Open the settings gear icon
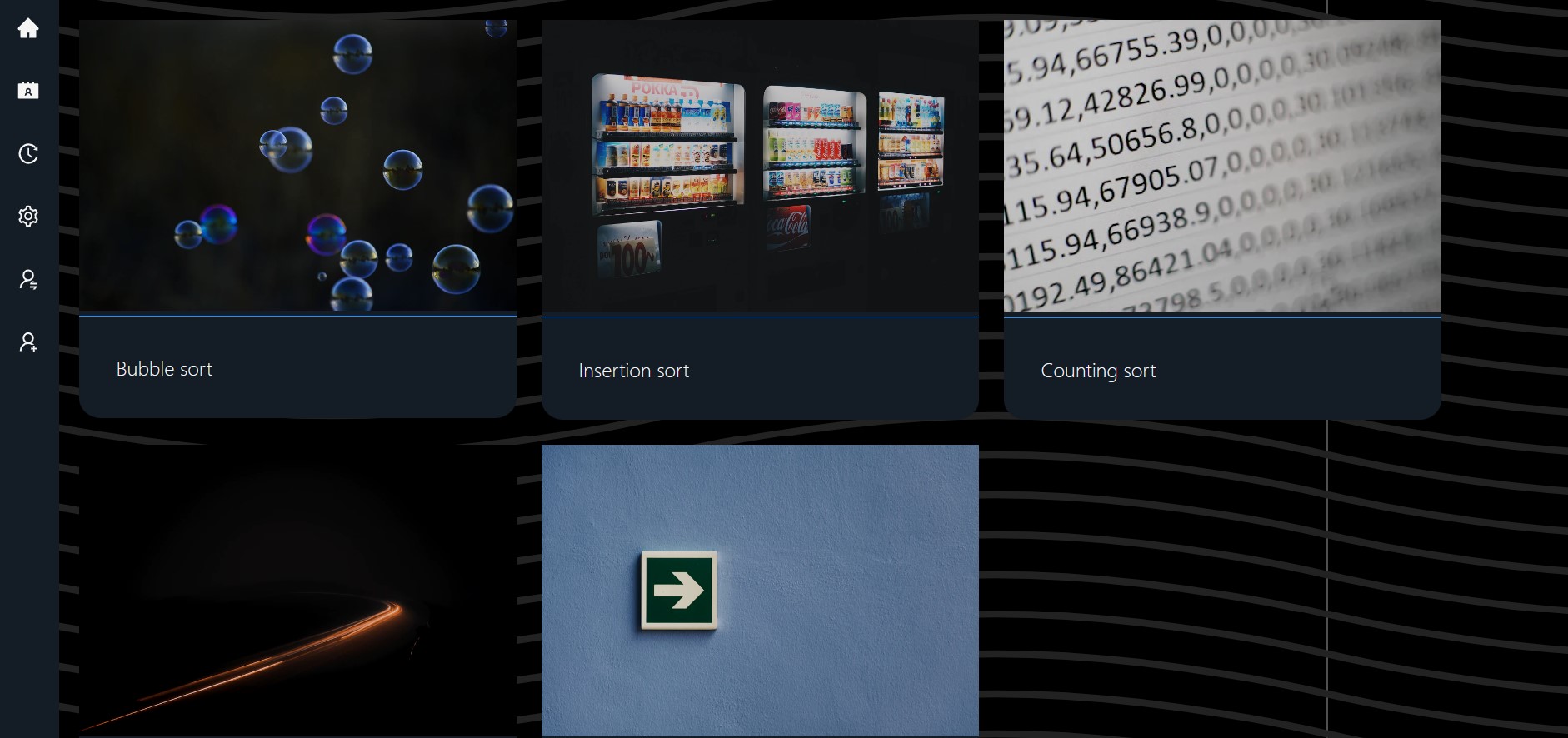 (x=28, y=216)
